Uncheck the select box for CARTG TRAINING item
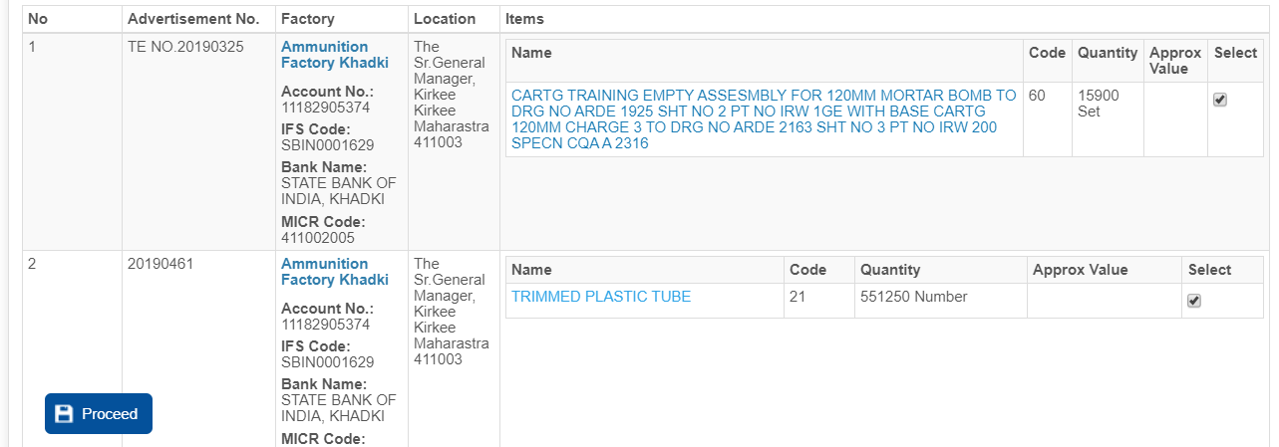Image resolution: width=1279 pixels, height=447 pixels. [x=1219, y=100]
